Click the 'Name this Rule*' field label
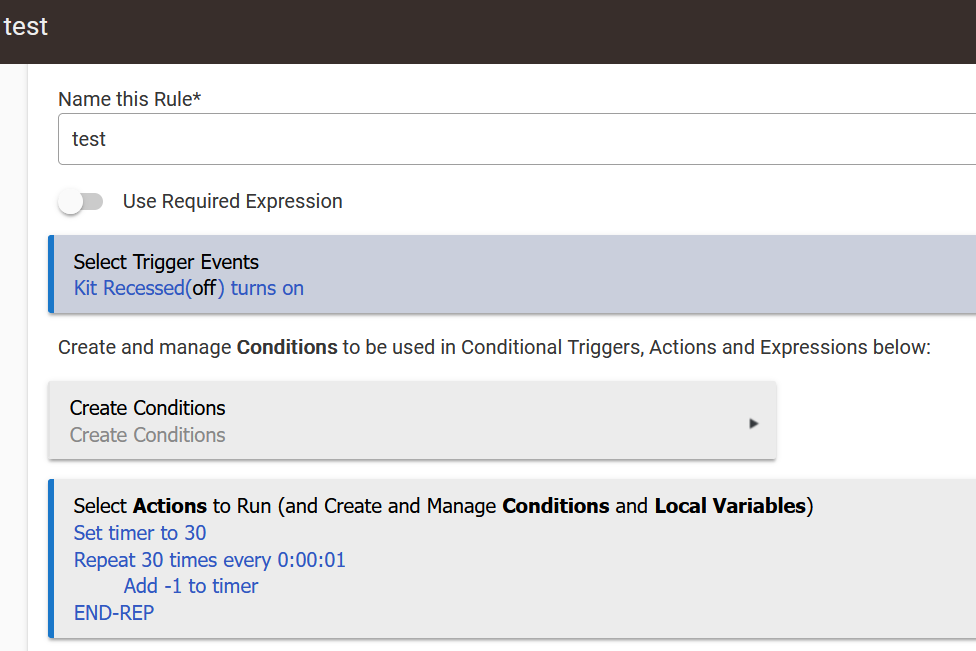The image size is (976, 651). [x=129, y=99]
